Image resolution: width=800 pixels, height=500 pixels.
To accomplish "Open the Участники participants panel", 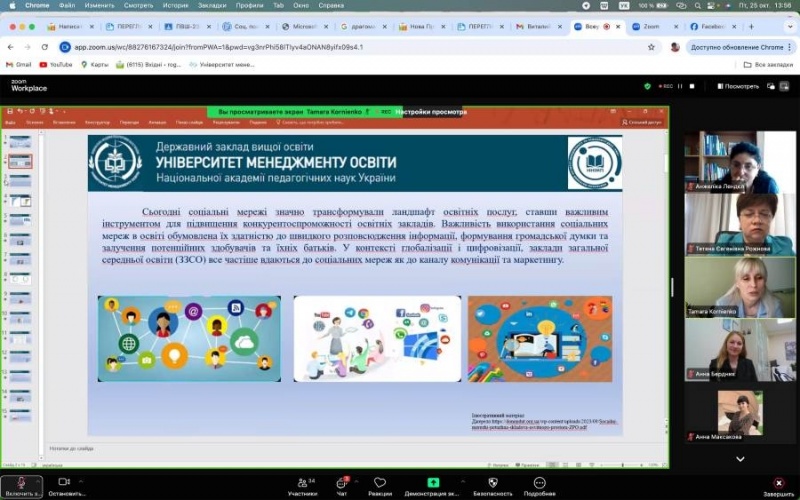I will 302,482.
